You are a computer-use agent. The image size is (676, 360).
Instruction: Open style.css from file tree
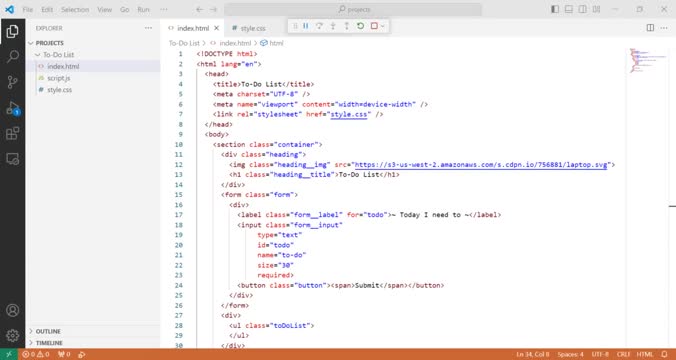pos(59,90)
